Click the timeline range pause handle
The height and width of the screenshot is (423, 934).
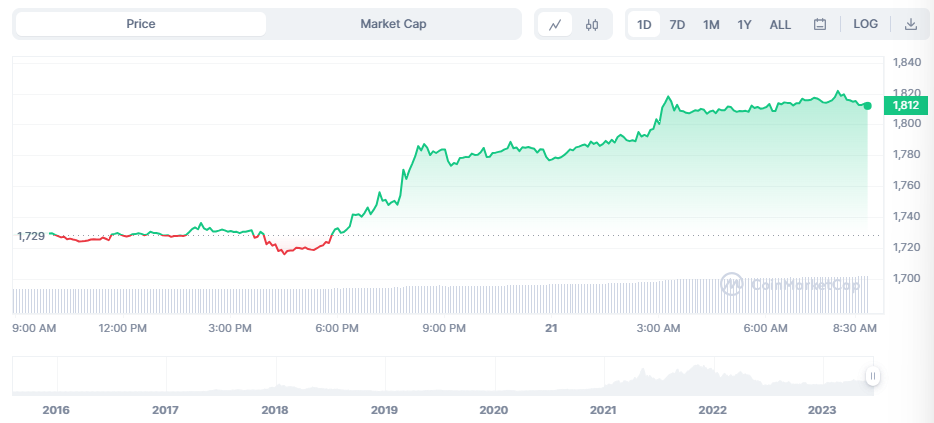873,376
